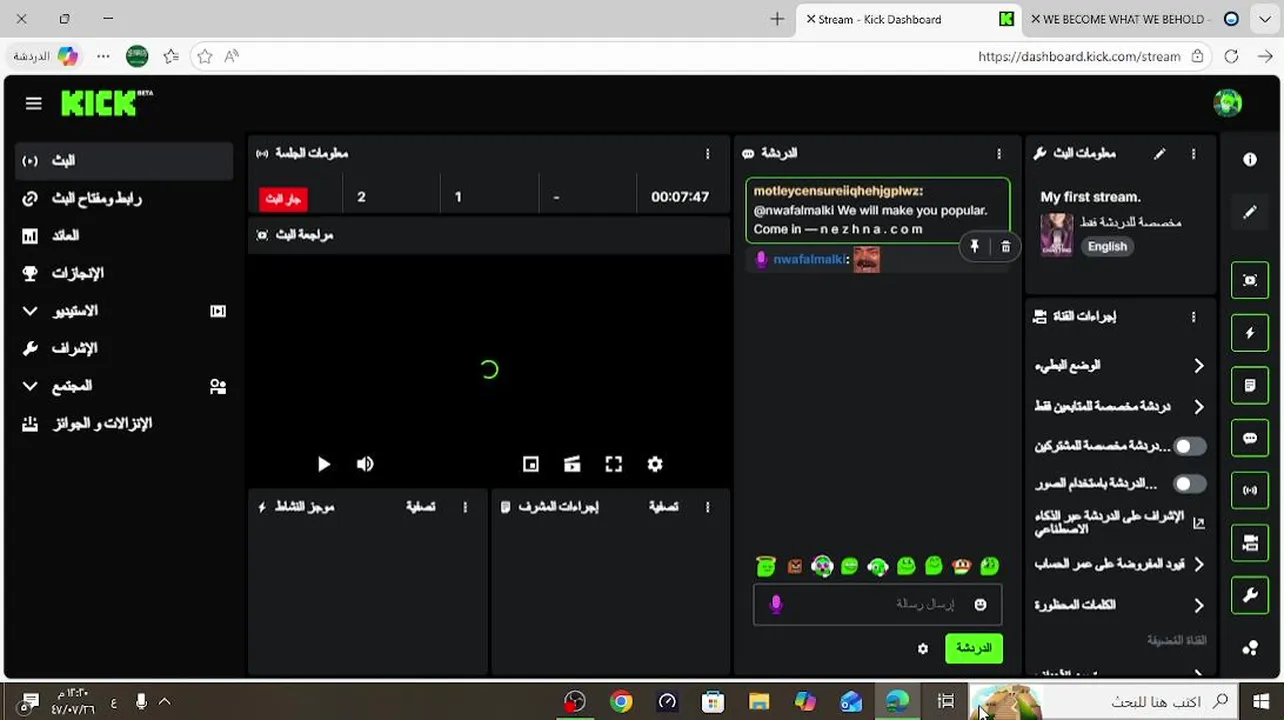The image size is (1284, 720).
Task: Open stream preview settings gear
Action: point(655,464)
